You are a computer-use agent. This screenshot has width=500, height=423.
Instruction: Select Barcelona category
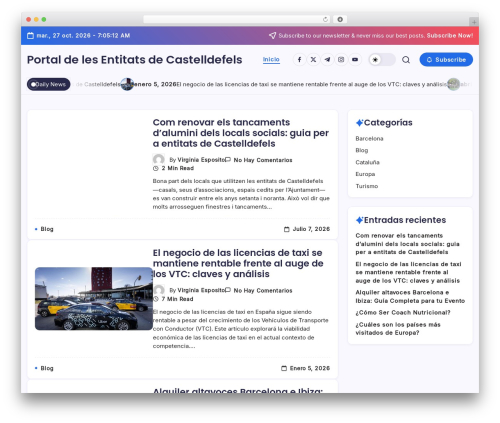[x=369, y=139]
